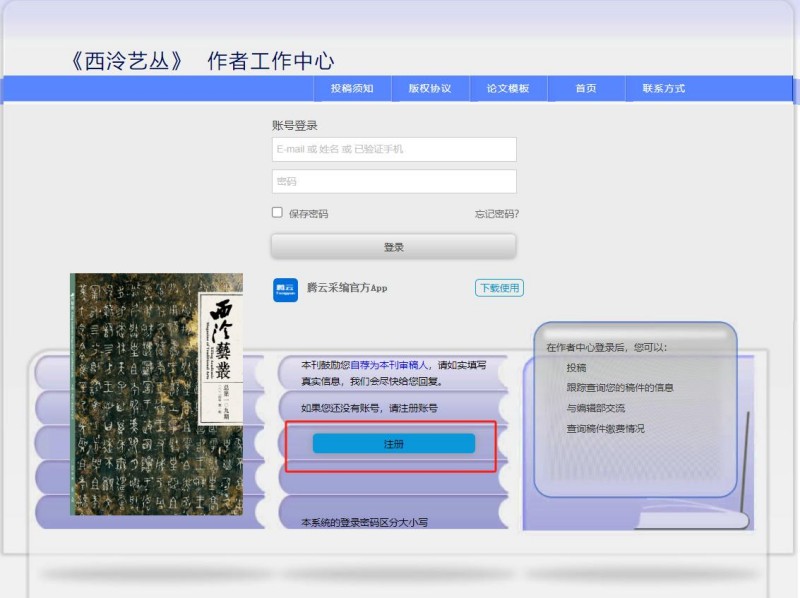
Task: Click the 本系统的登录密码区分大小写 notice
Action: click(364, 522)
